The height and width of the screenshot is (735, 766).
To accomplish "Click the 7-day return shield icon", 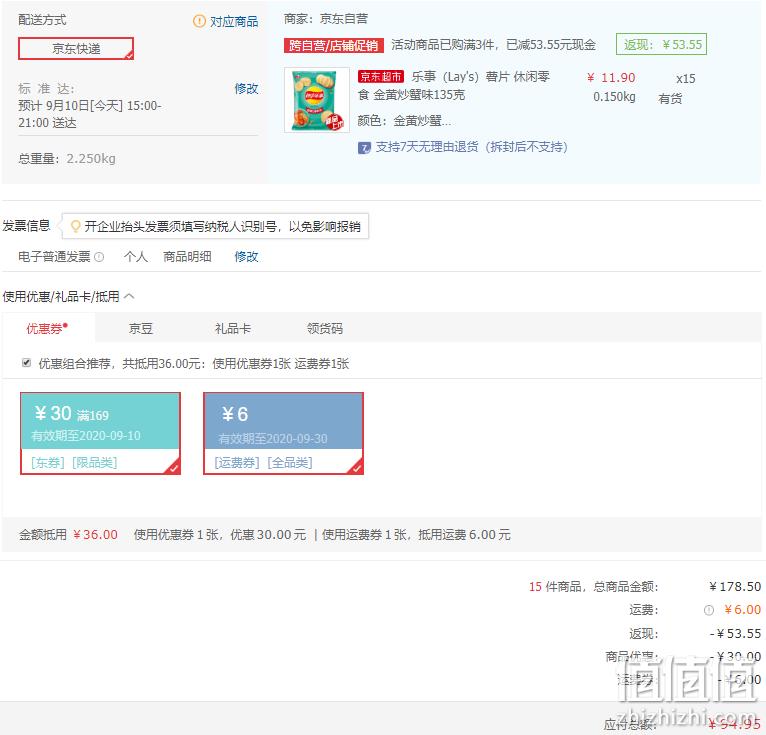I will pyautogui.click(x=364, y=147).
